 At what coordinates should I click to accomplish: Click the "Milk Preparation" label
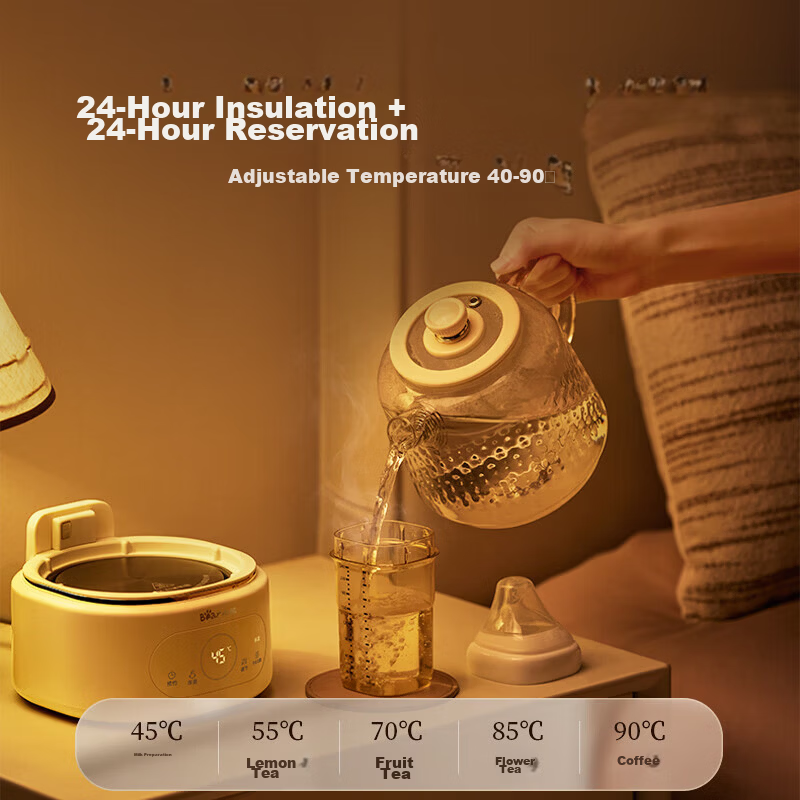tap(153, 754)
